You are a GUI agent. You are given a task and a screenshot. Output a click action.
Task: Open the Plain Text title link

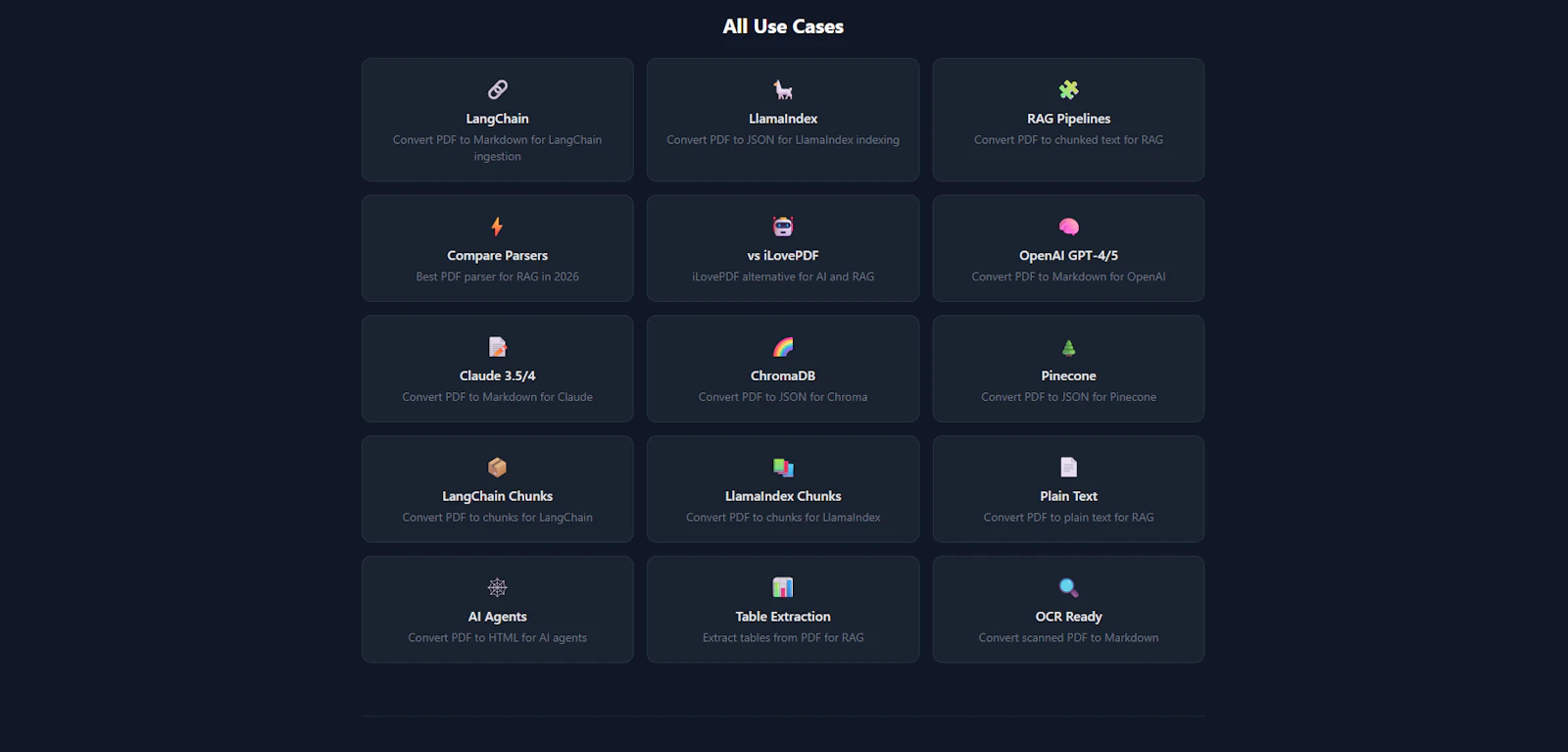[1069, 497]
